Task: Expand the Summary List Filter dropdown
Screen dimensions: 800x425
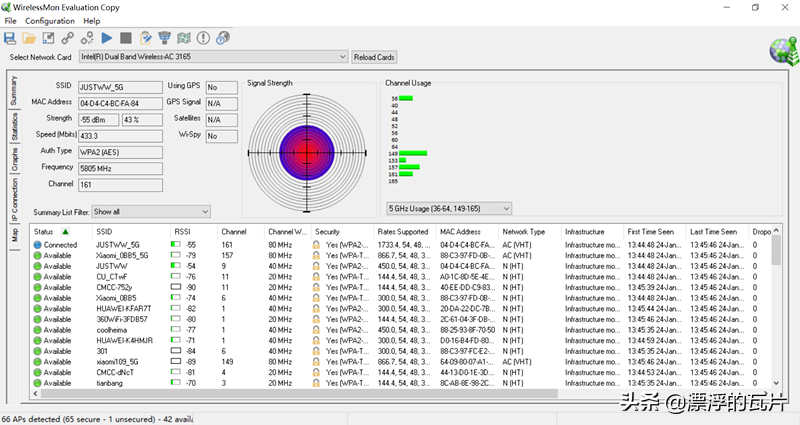Action: click(205, 211)
